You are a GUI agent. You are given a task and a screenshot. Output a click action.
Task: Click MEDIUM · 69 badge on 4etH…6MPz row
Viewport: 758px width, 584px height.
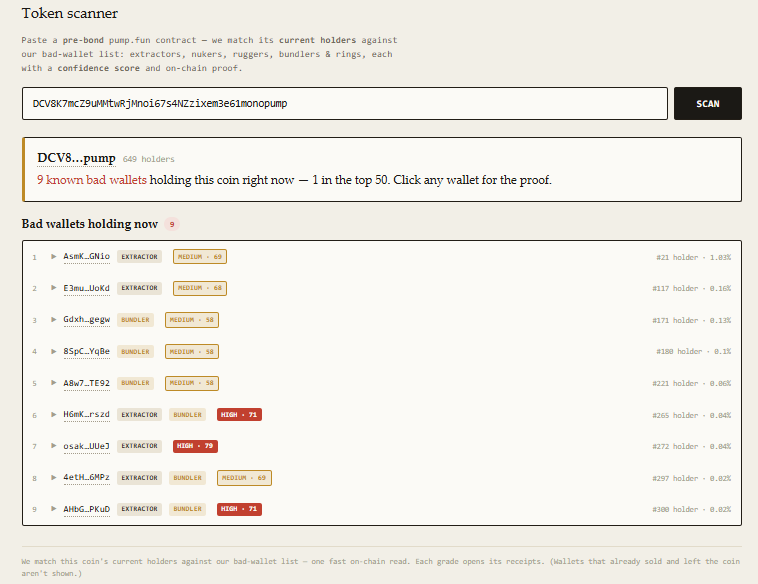click(244, 478)
